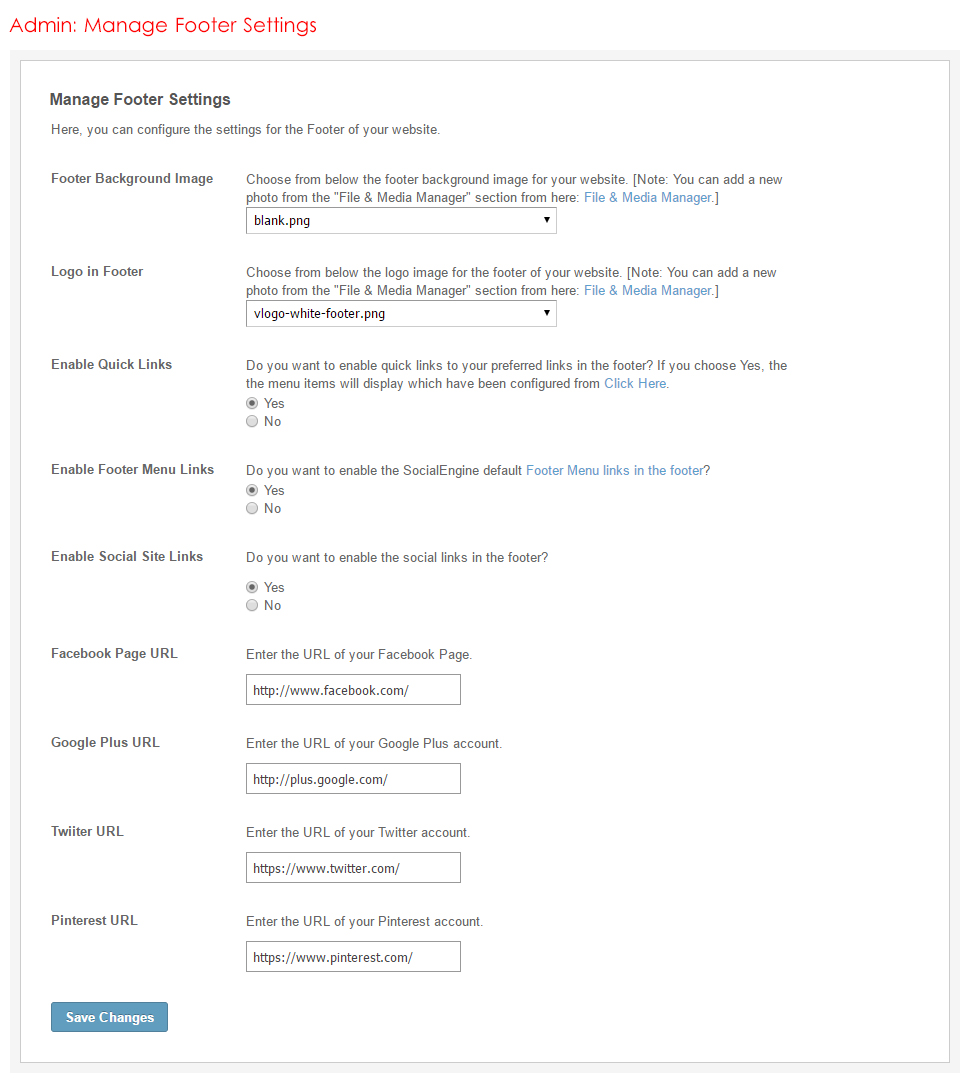Expand the Logo in Footer dropdown
The height and width of the screenshot is (1082, 968).
[x=400, y=314]
